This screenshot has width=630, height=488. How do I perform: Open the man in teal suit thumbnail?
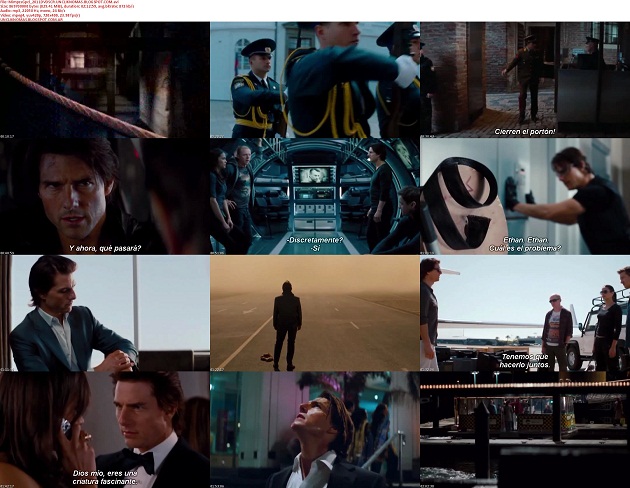tap(104, 313)
